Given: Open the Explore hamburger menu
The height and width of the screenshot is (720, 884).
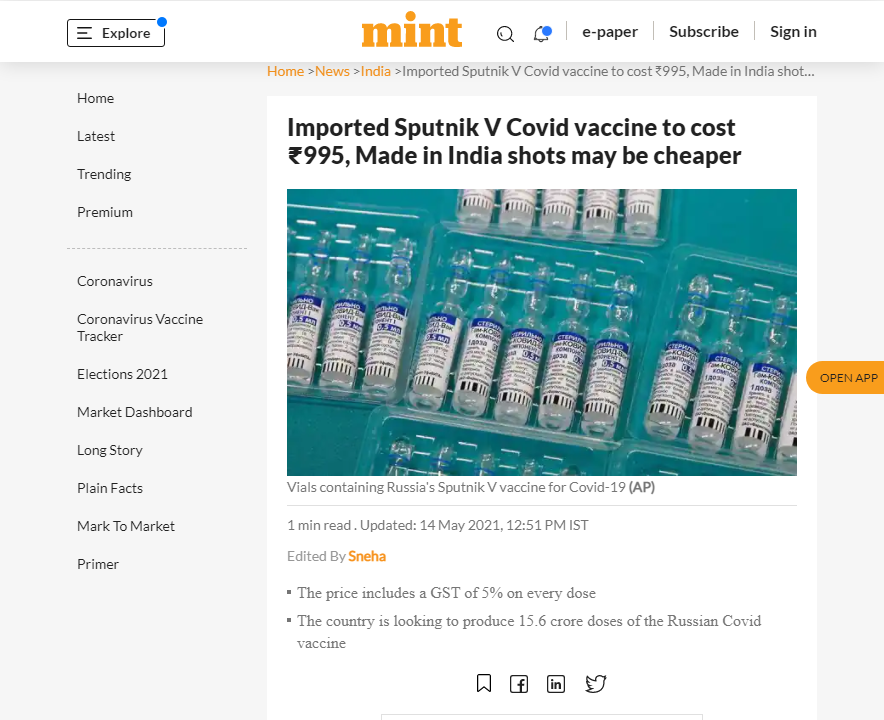Looking at the screenshot, I should tap(115, 32).
